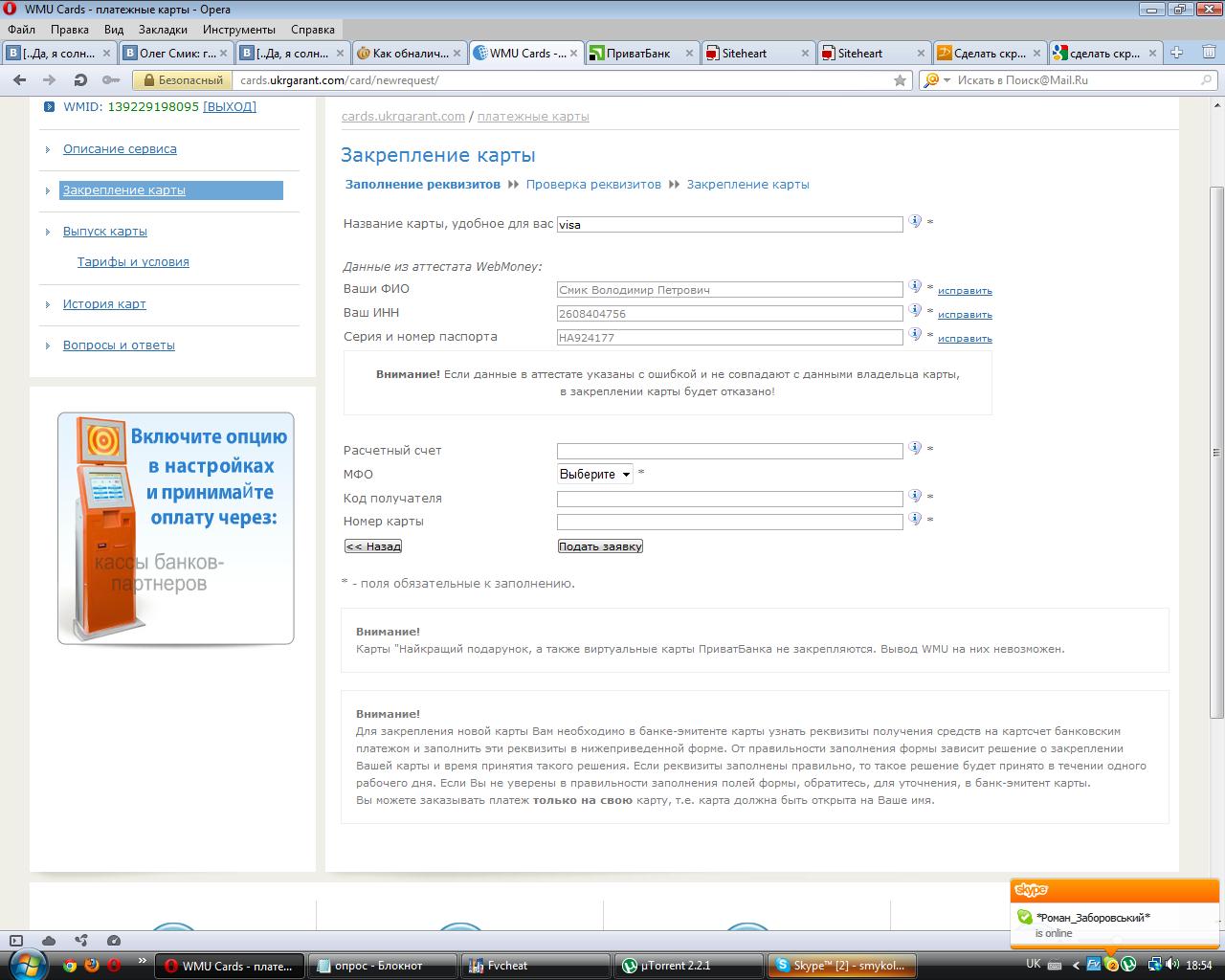Image resolution: width=1225 pixels, height=980 pixels.
Task: Open the Инструменты menu
Action: (x=238, y=30)
